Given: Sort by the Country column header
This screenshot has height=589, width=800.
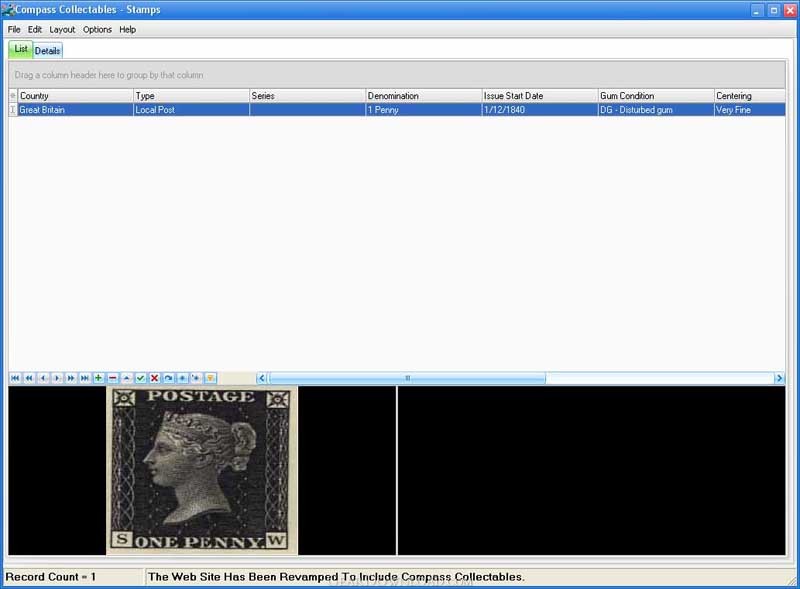Looking at the screenshot, I should (x=76, y=96).
